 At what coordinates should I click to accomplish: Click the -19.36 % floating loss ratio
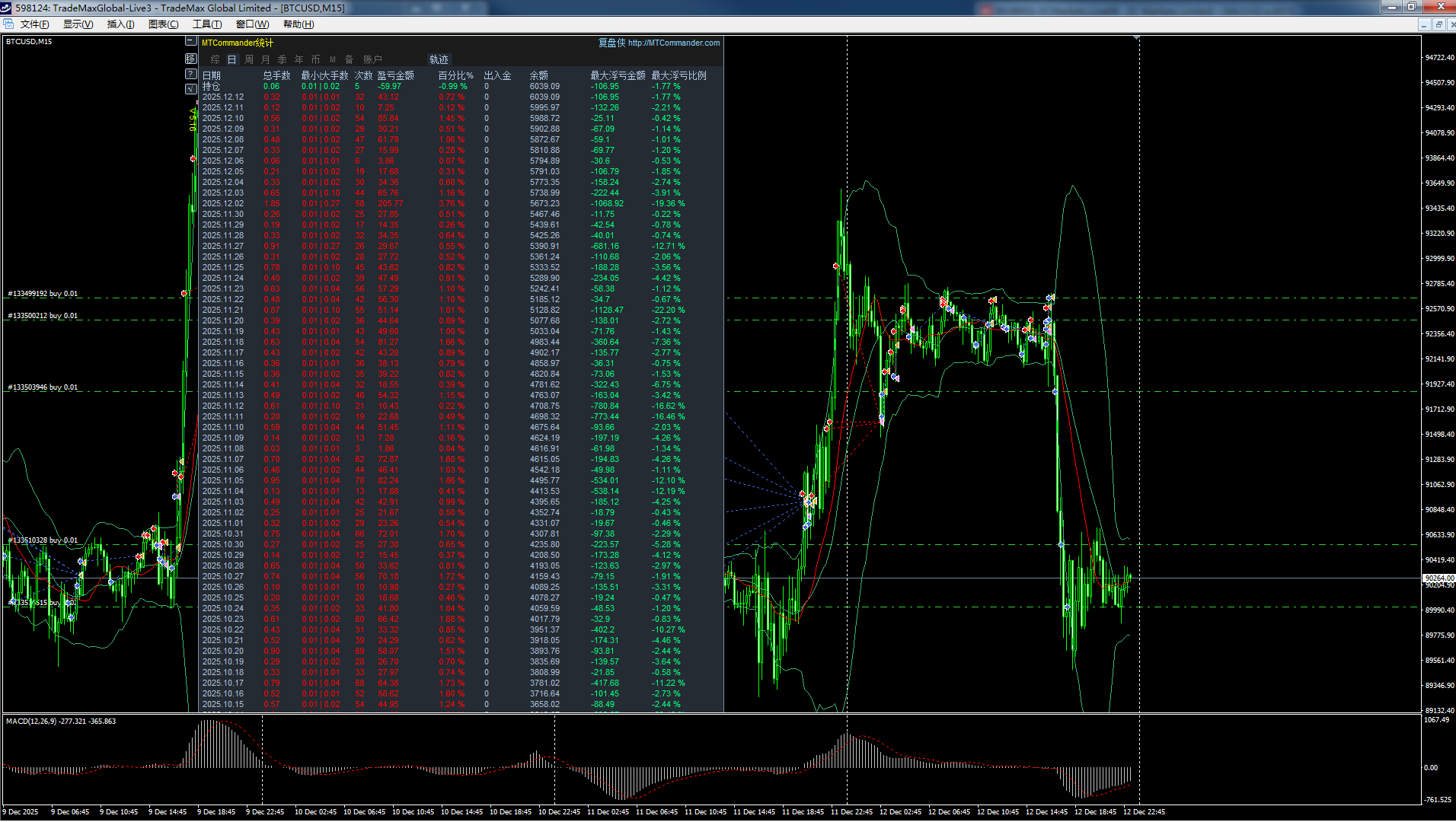669,203
